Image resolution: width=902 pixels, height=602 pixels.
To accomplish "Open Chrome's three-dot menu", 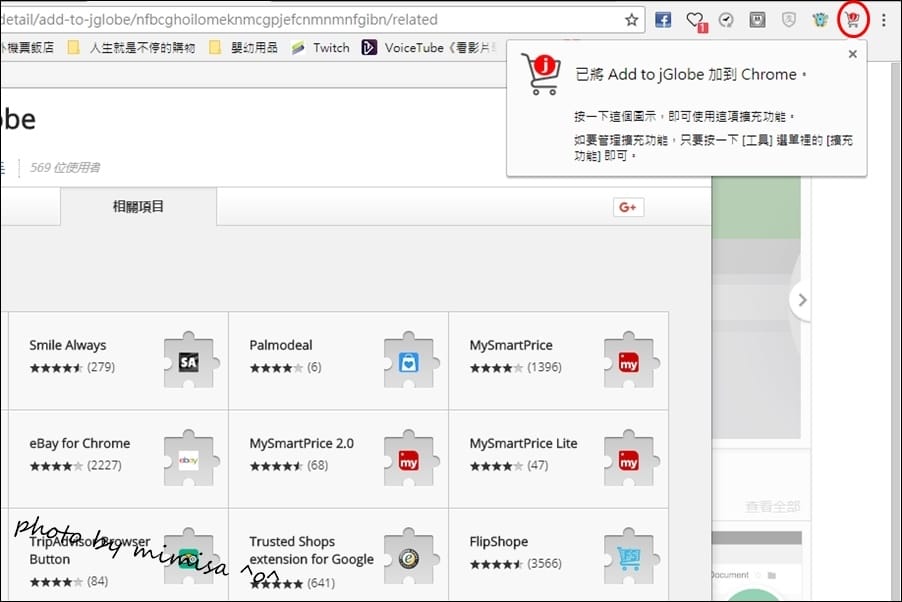I will pyautogui.click(x=883, y=19).
